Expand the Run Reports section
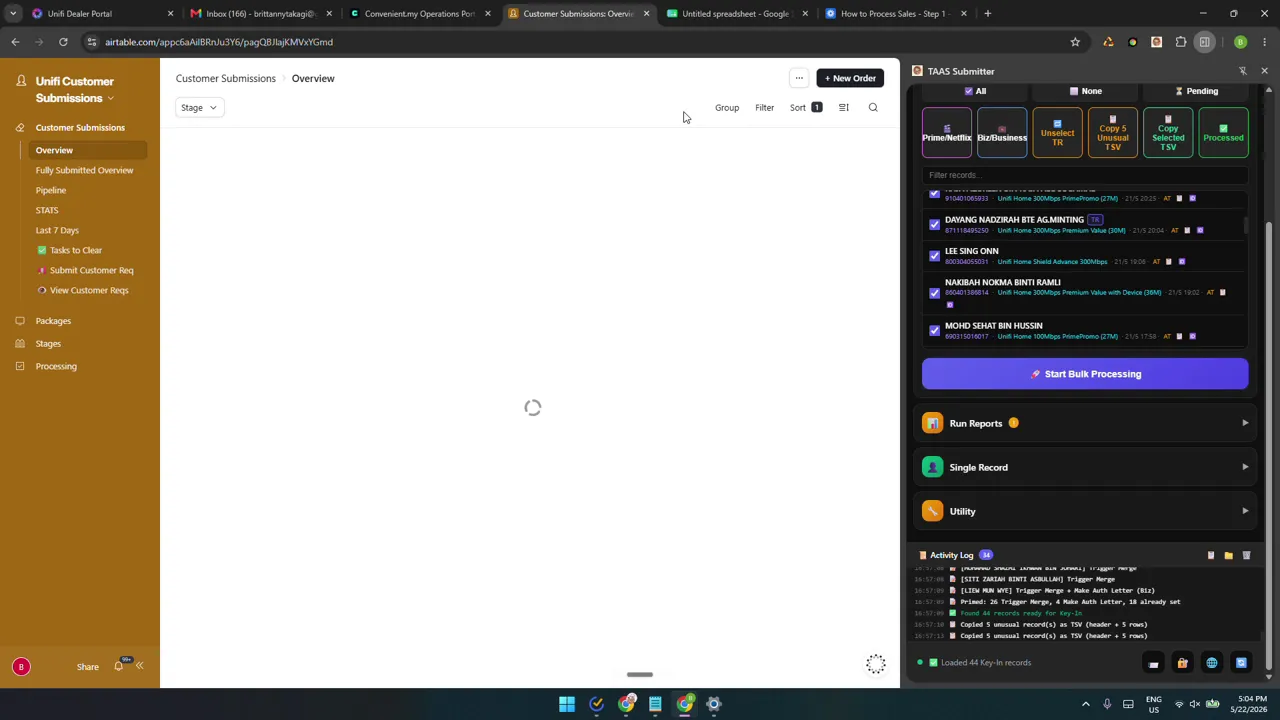 pos(1085,423)
